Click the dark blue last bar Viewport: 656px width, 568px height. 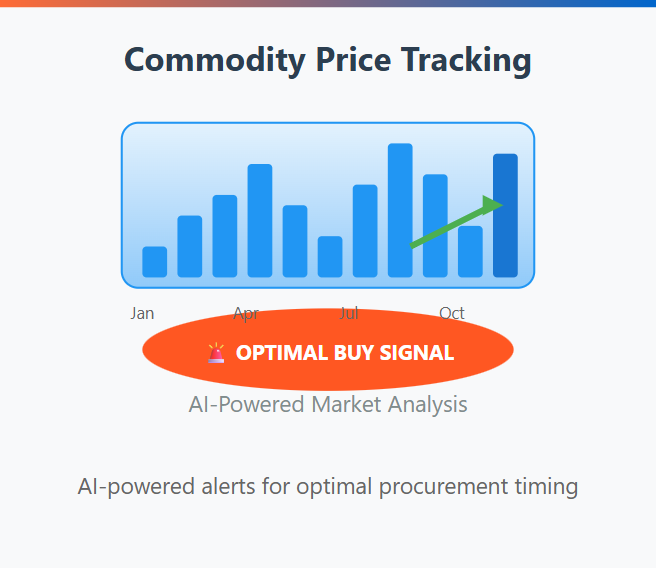[x=505, y=215]
